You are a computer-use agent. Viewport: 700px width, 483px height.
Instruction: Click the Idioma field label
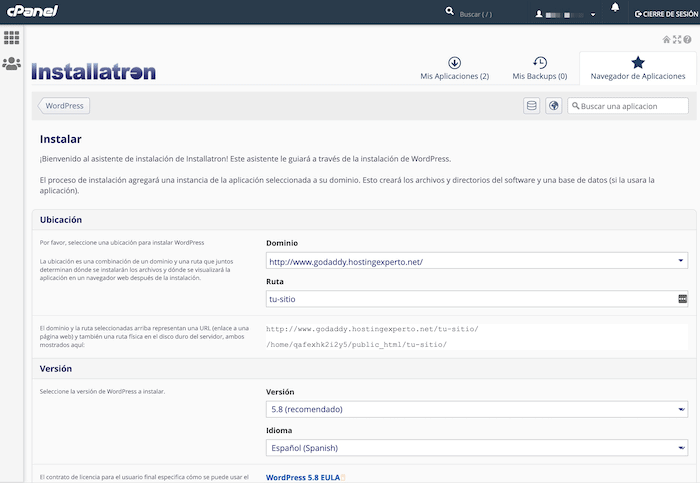click(279, 430)
